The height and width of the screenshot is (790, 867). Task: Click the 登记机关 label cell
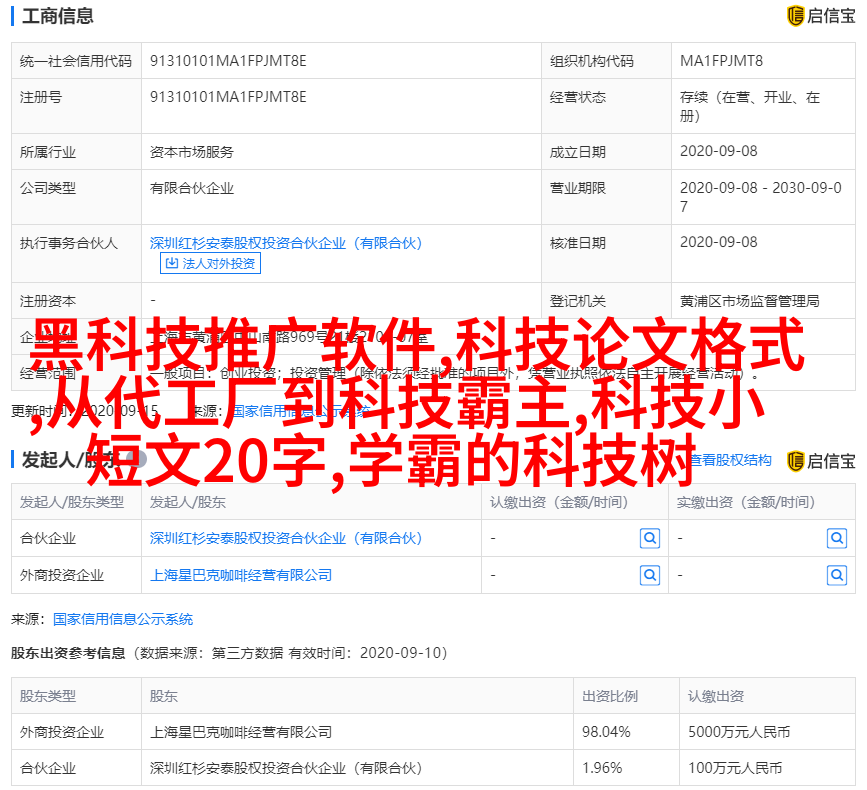pyautogui.click(x=607, y=301)
